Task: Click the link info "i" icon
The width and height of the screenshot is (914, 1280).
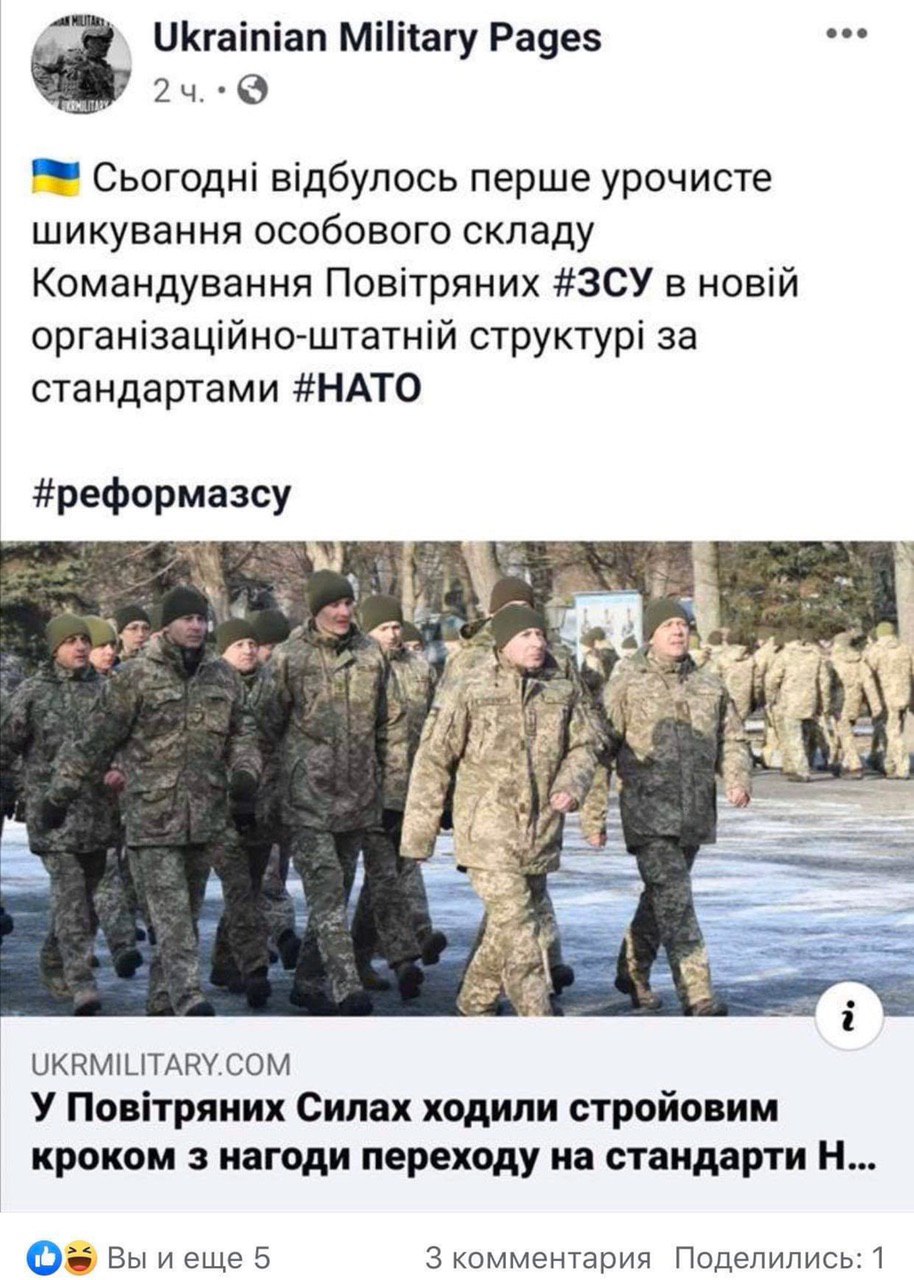Action: (x=849, y=1019)
